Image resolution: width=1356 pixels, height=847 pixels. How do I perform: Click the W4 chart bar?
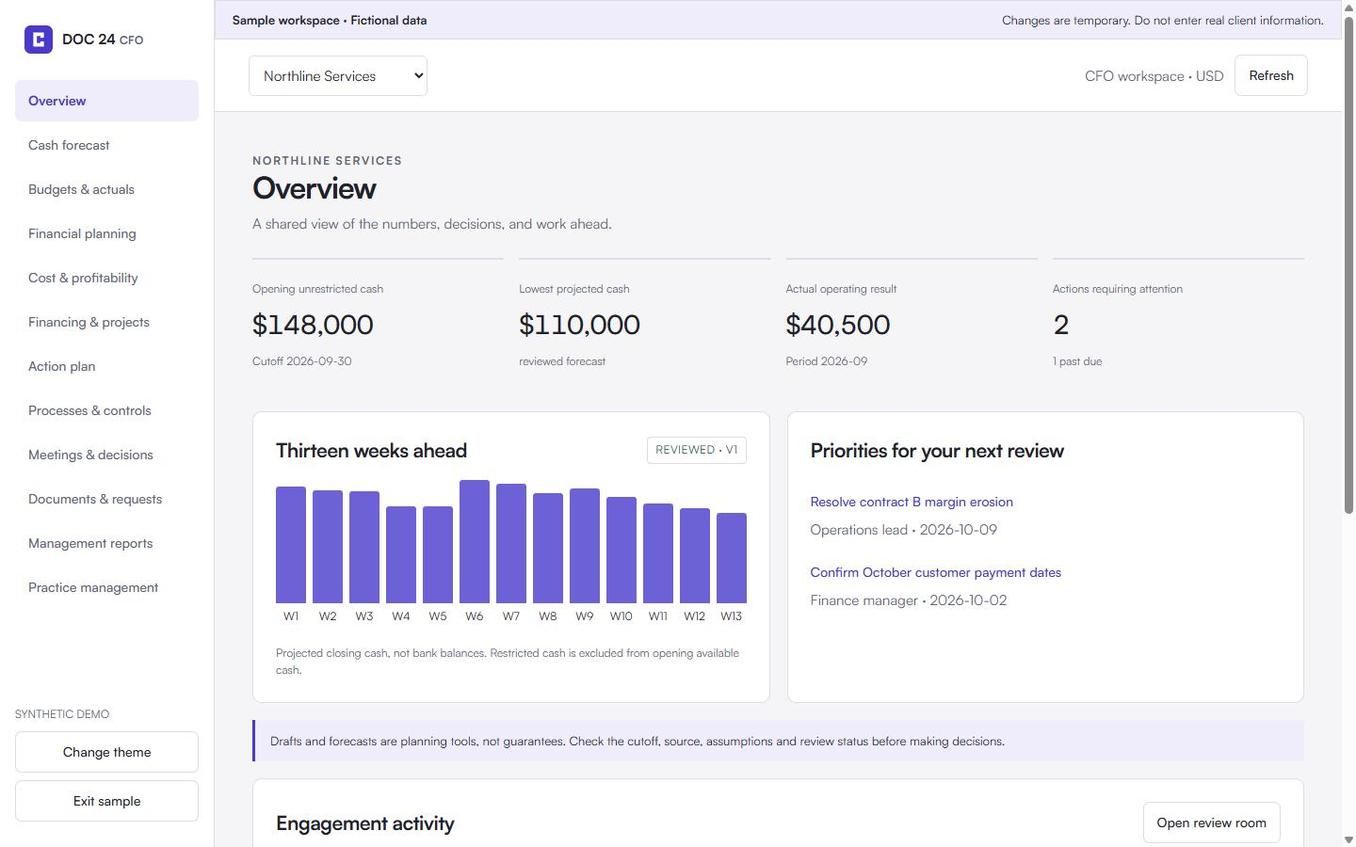(x=401, y=555)
